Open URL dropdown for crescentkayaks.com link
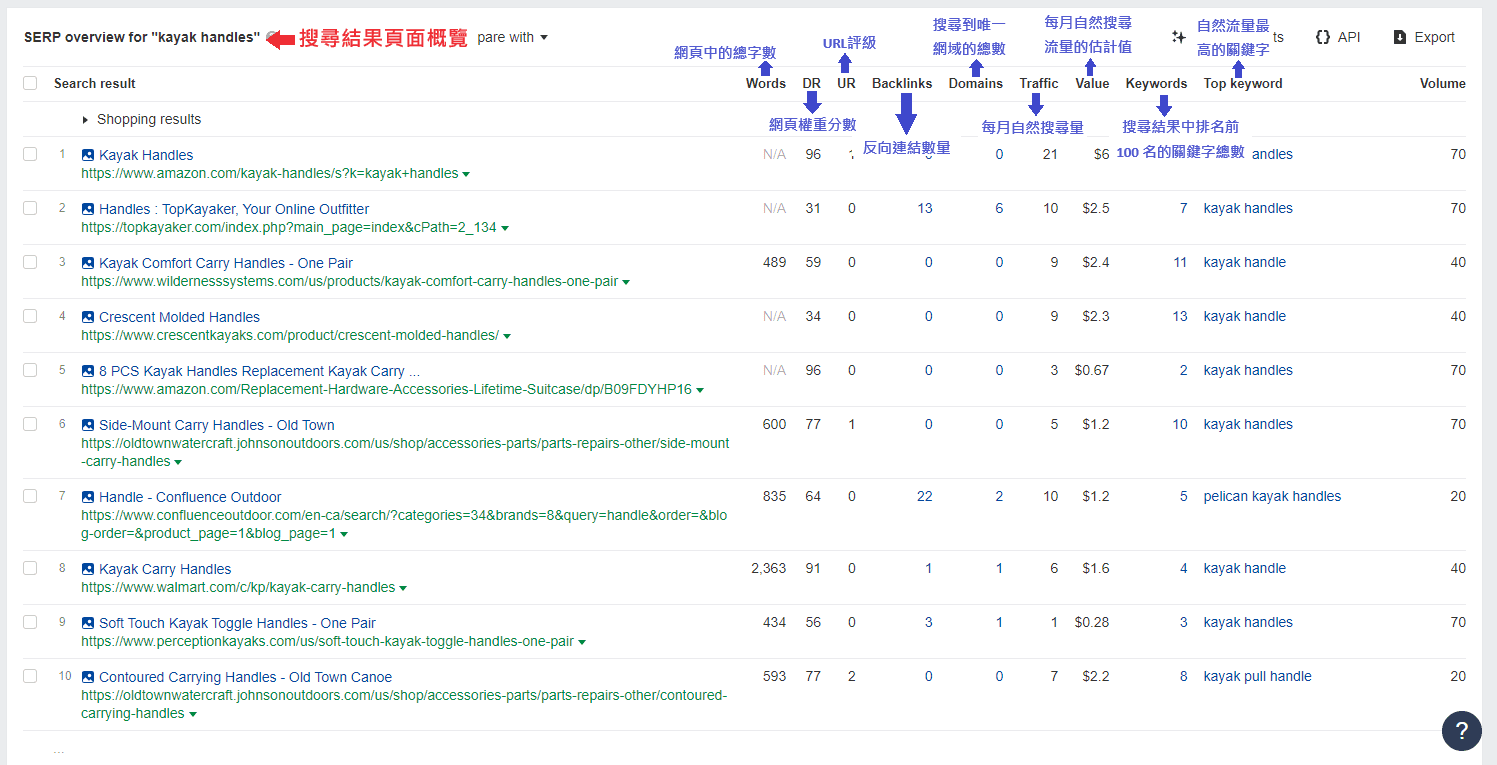The height and width of the screenshot is (765, 1497). click(x=507, y=336)
